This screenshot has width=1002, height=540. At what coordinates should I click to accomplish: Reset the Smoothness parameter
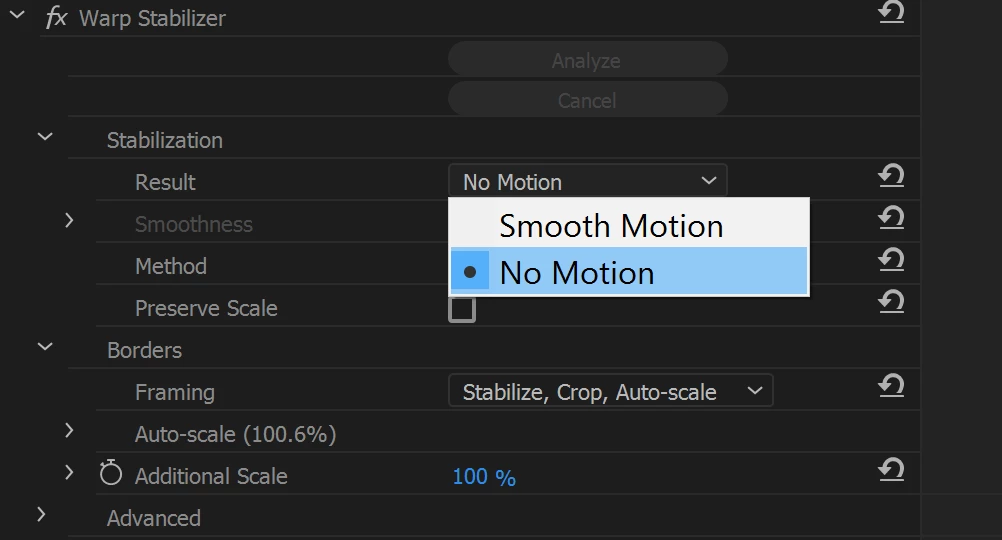(891, 218)
